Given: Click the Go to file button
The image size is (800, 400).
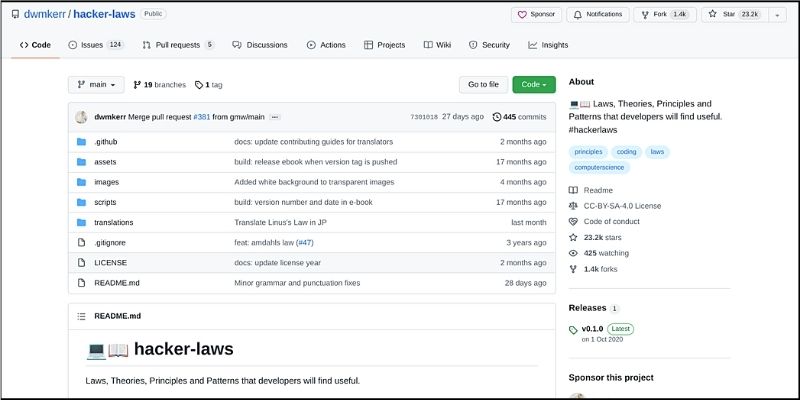Looking at the screenshot, I should [x=483, y=85].
